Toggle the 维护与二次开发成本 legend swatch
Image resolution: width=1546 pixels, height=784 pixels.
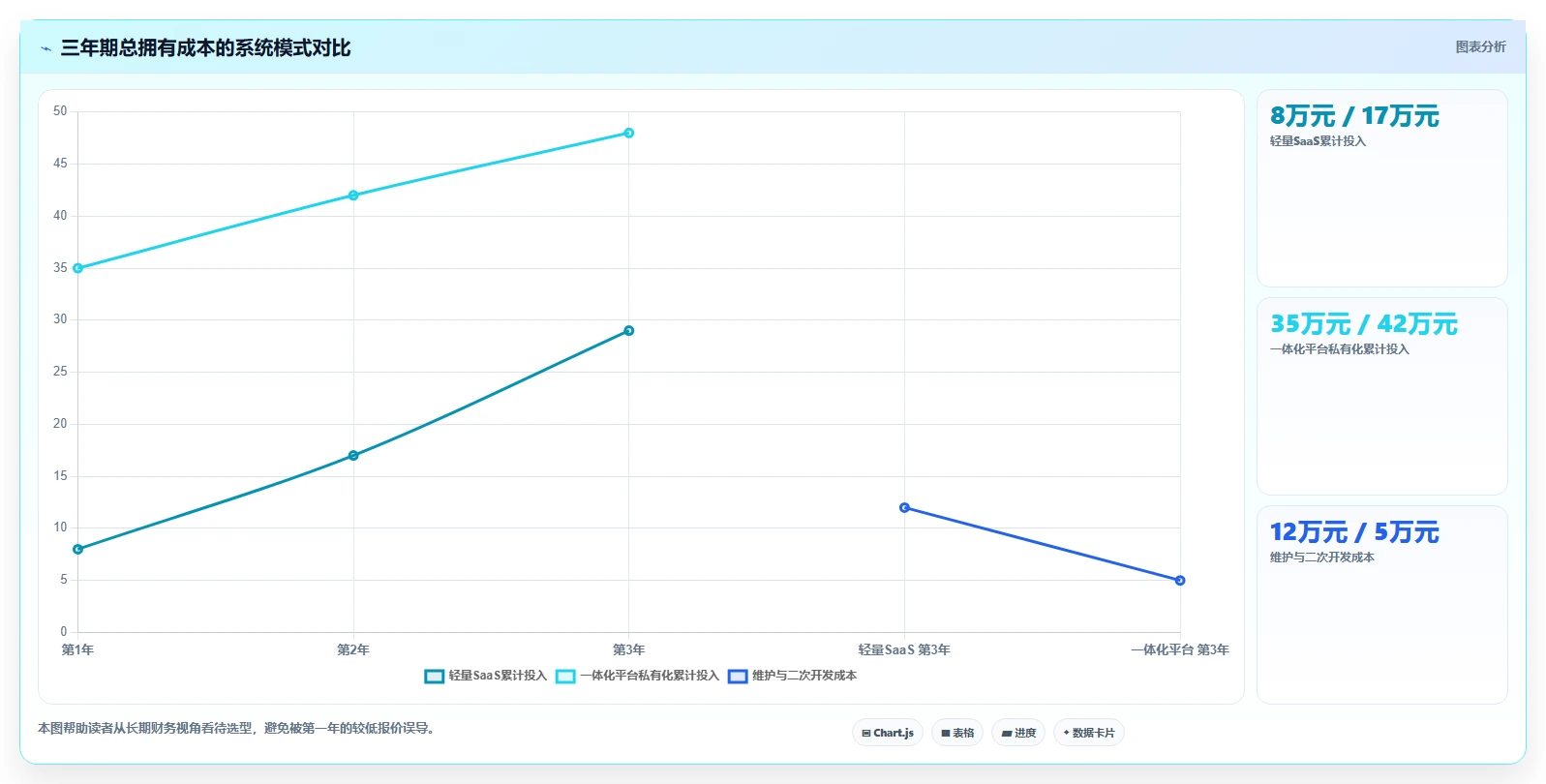pos(738,677)
